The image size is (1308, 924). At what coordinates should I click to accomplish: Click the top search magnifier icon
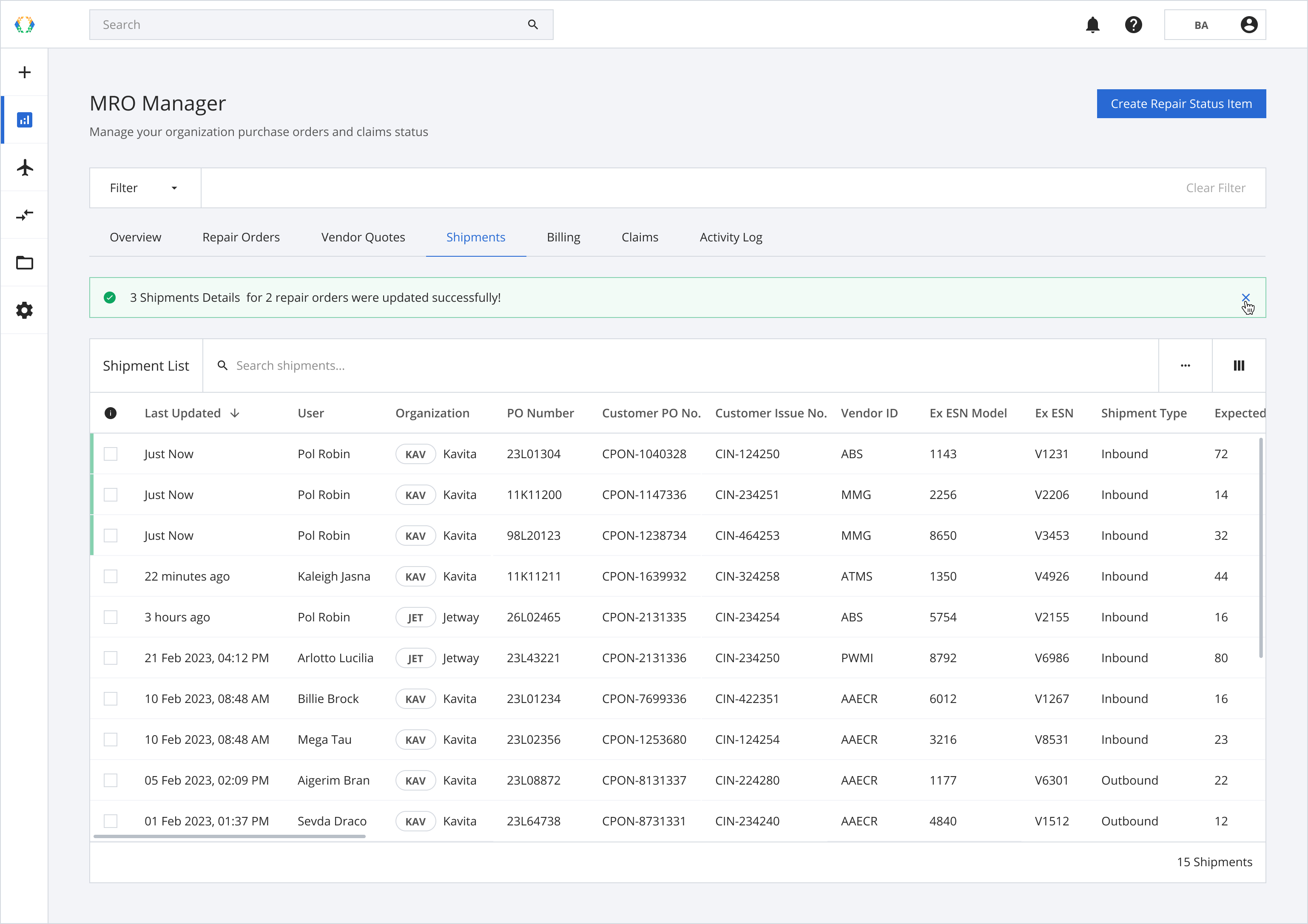533,25
